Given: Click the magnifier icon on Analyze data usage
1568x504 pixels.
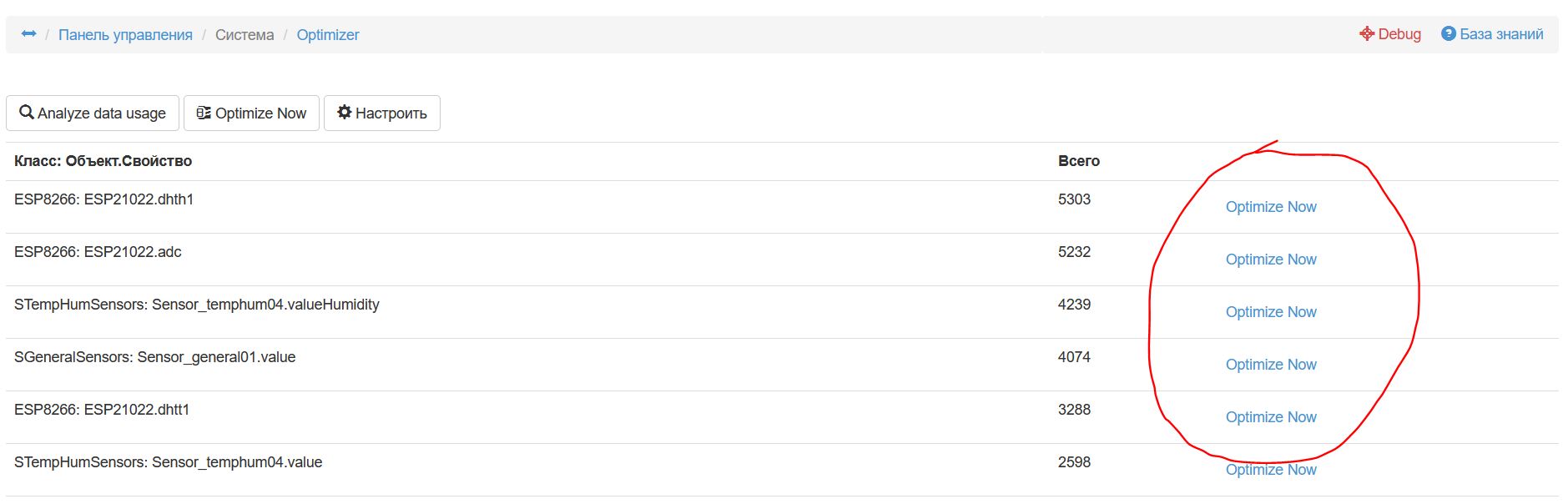Looking at the screenshot, I should (27, 113).
